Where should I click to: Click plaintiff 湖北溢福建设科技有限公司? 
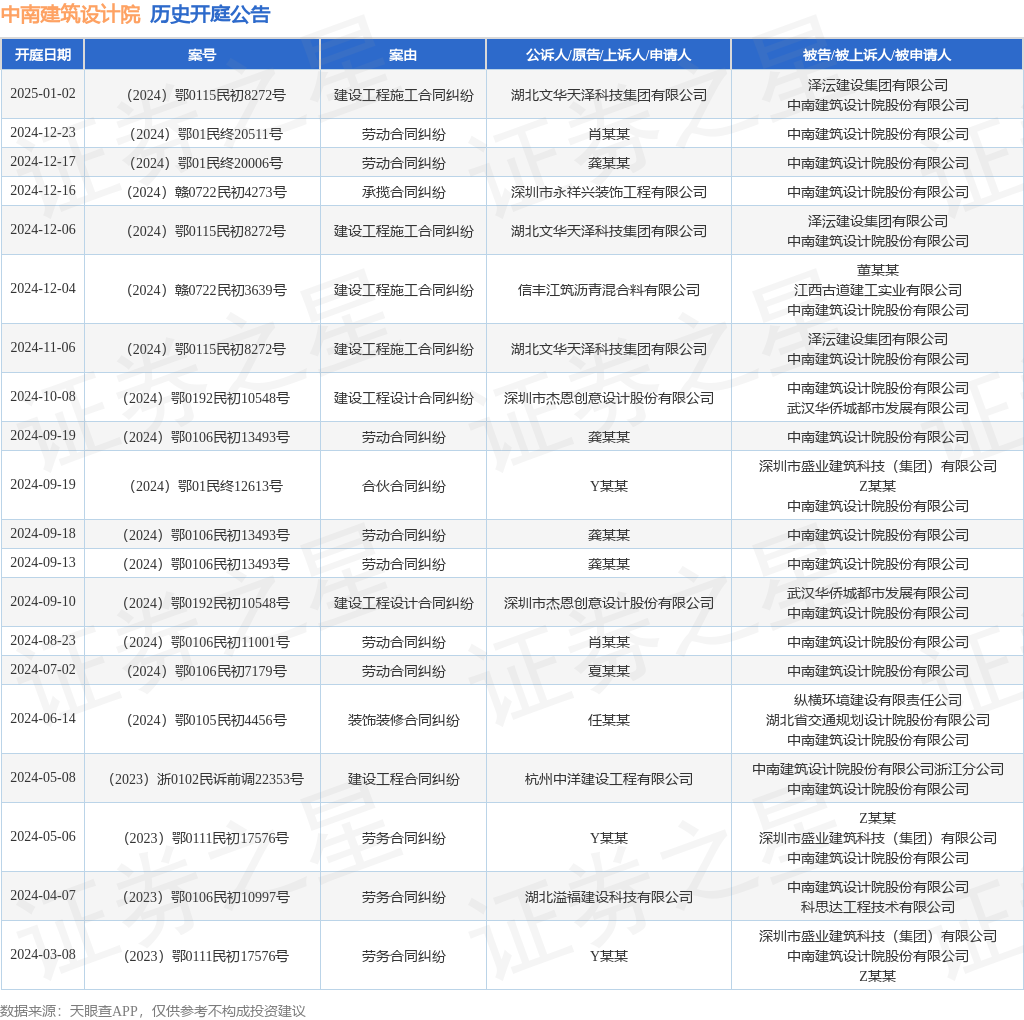(x=609, y=897)
